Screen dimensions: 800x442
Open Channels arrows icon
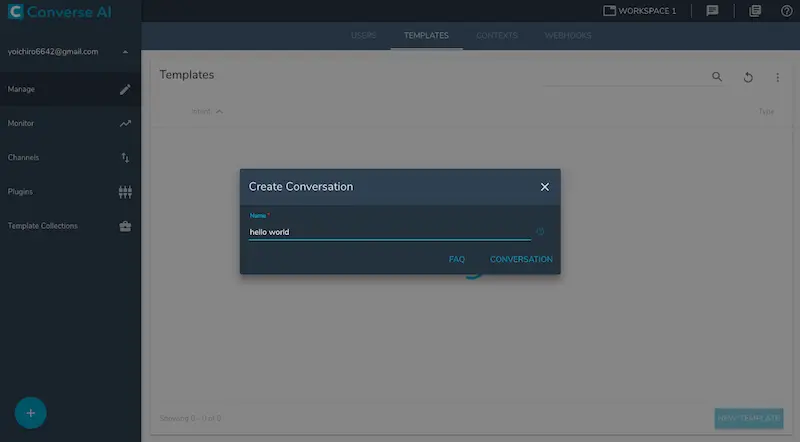point(125,158)
